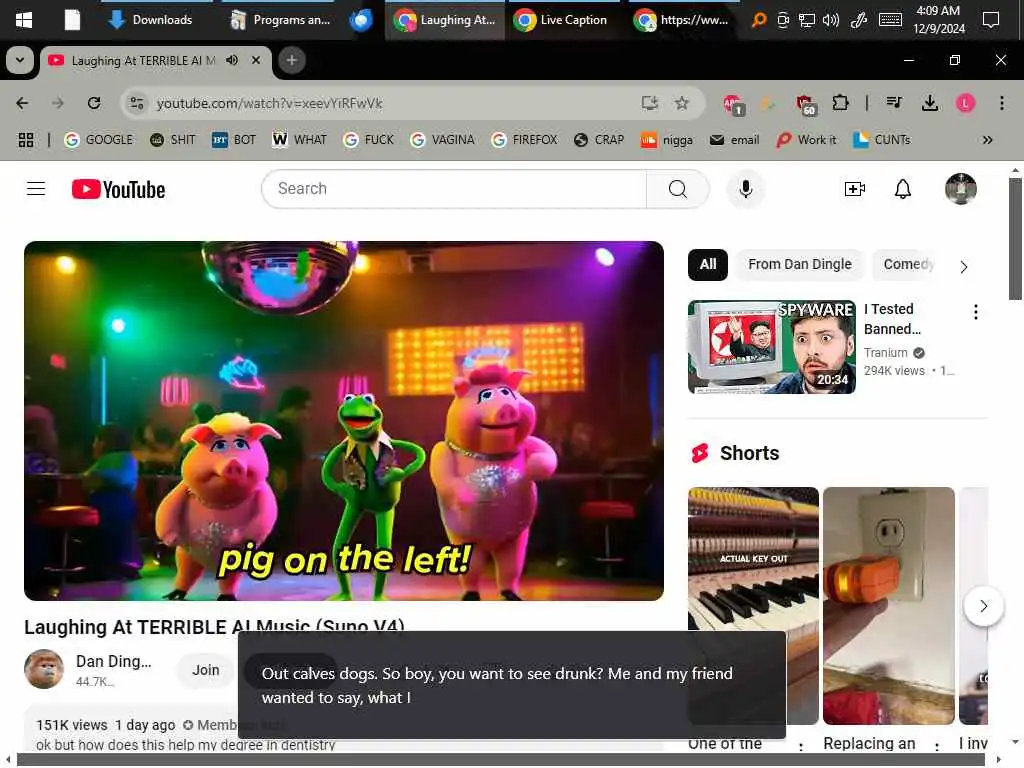Open the notifications bell
The image size is (1024, 768).
903,189
